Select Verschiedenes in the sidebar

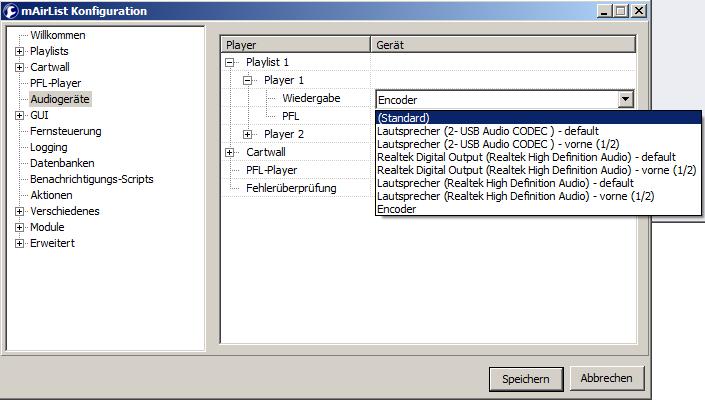click(65, 211)
